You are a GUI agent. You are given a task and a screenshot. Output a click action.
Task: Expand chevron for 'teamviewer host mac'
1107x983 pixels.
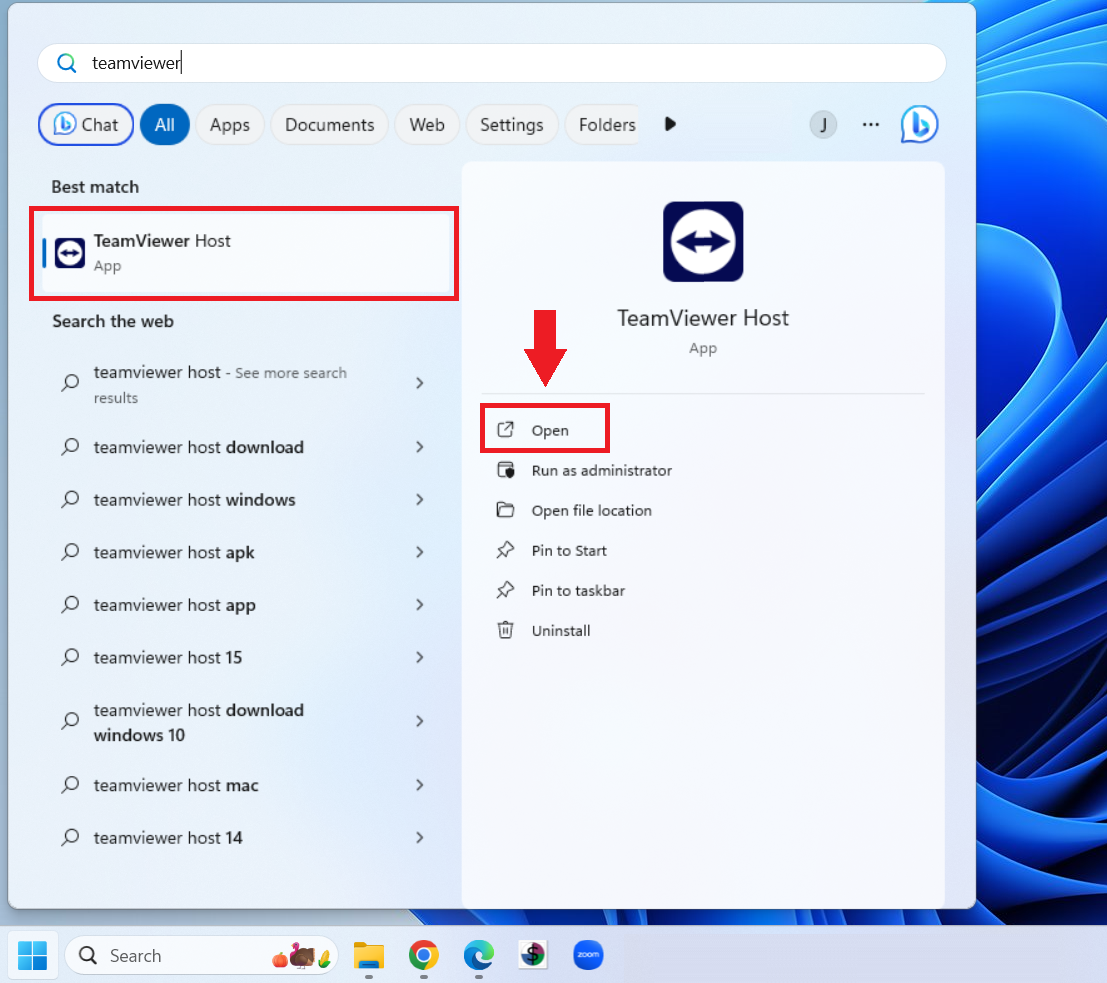420,785
